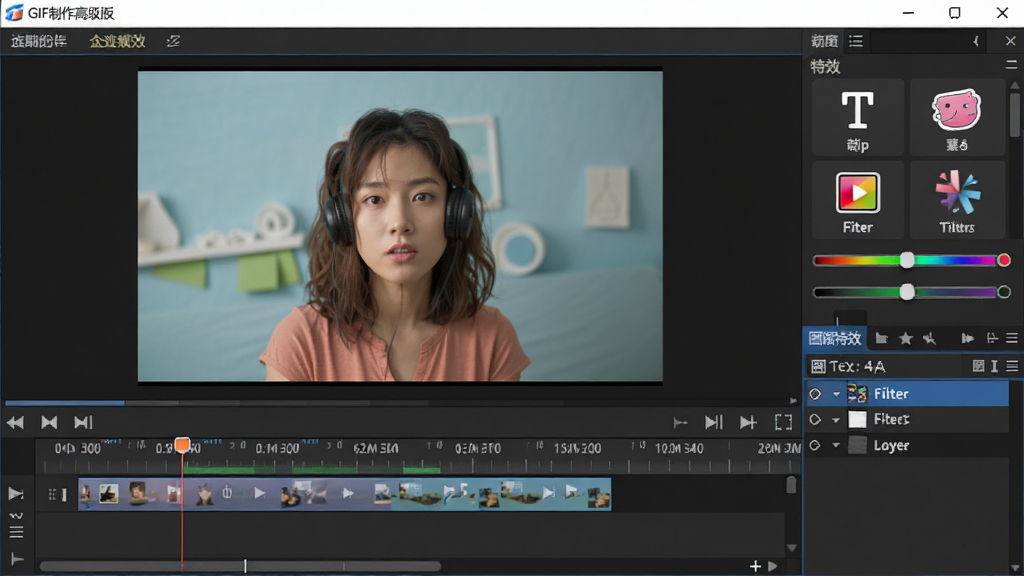The image size is (1024, 576).
Task: Select the Filter layer thumbnail
Action: (x=857, y=394)
